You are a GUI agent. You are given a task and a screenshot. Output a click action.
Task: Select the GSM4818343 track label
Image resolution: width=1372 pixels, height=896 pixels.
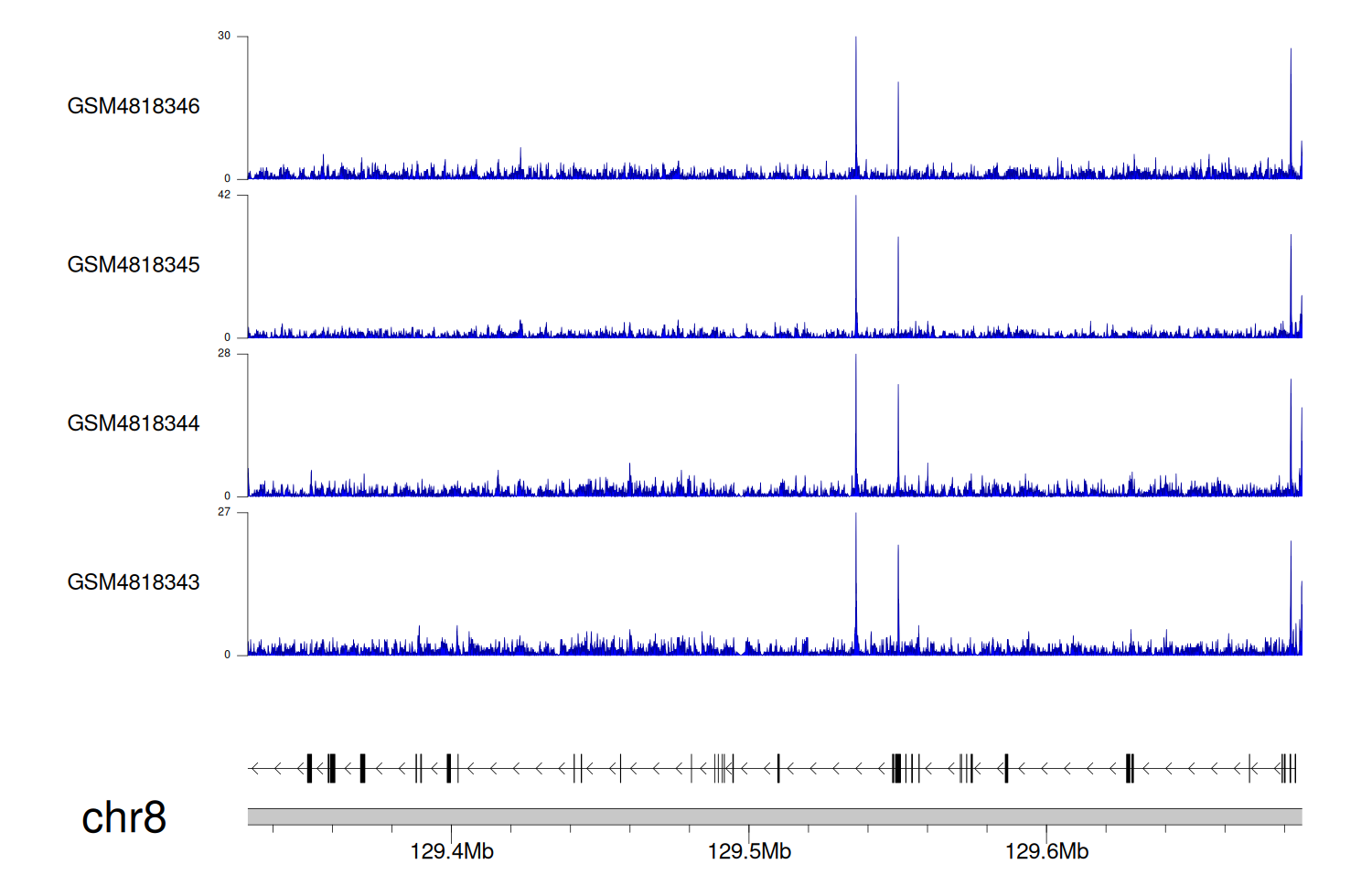click(134, 582)
